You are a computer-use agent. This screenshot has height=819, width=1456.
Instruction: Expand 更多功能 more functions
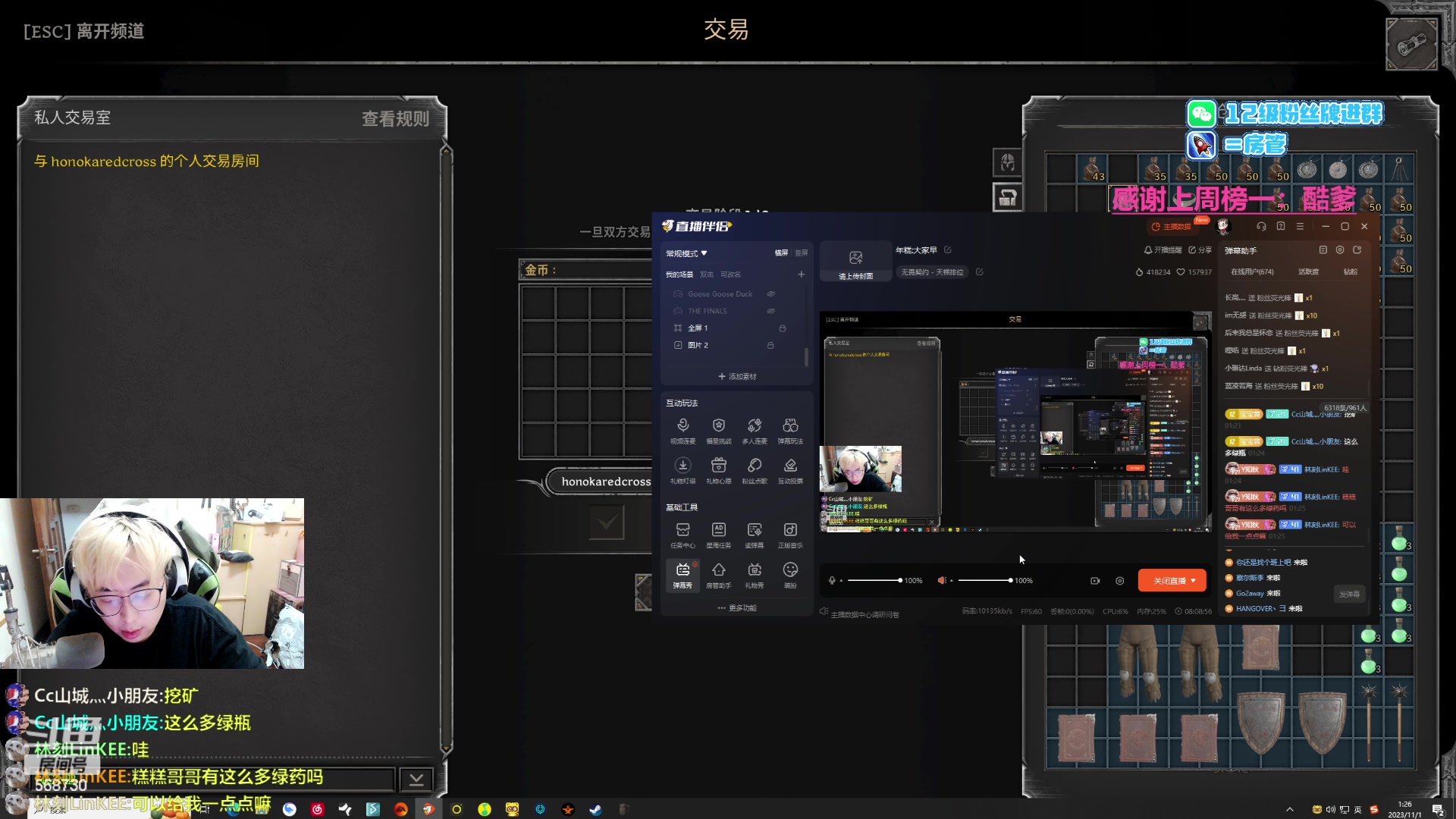click(x=736, y=608)
